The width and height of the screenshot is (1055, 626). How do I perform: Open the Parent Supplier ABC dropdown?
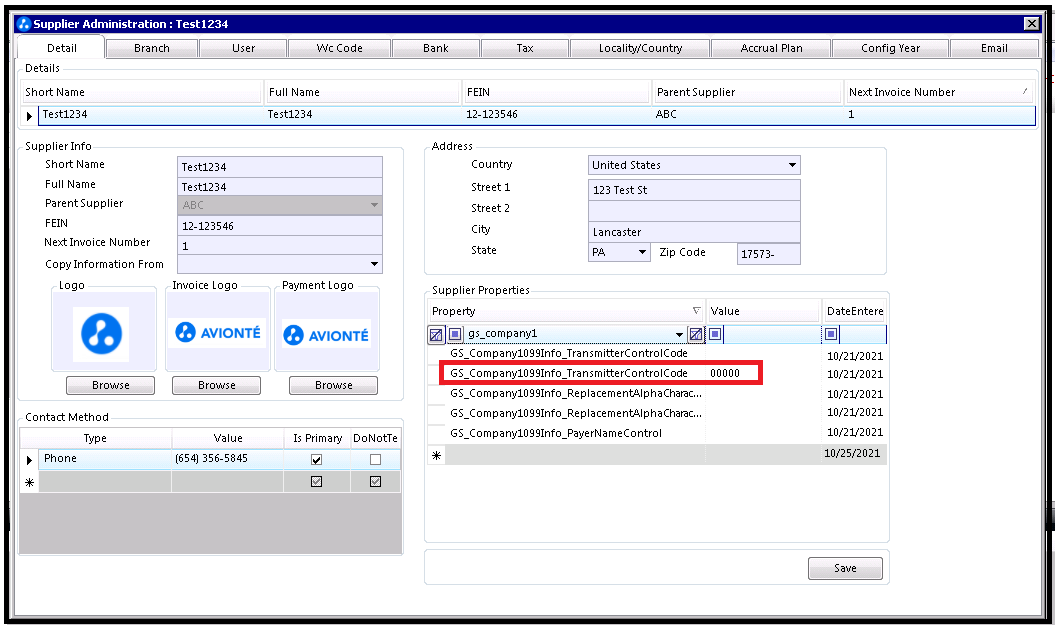pyautogui.click(x=374, y=205)
